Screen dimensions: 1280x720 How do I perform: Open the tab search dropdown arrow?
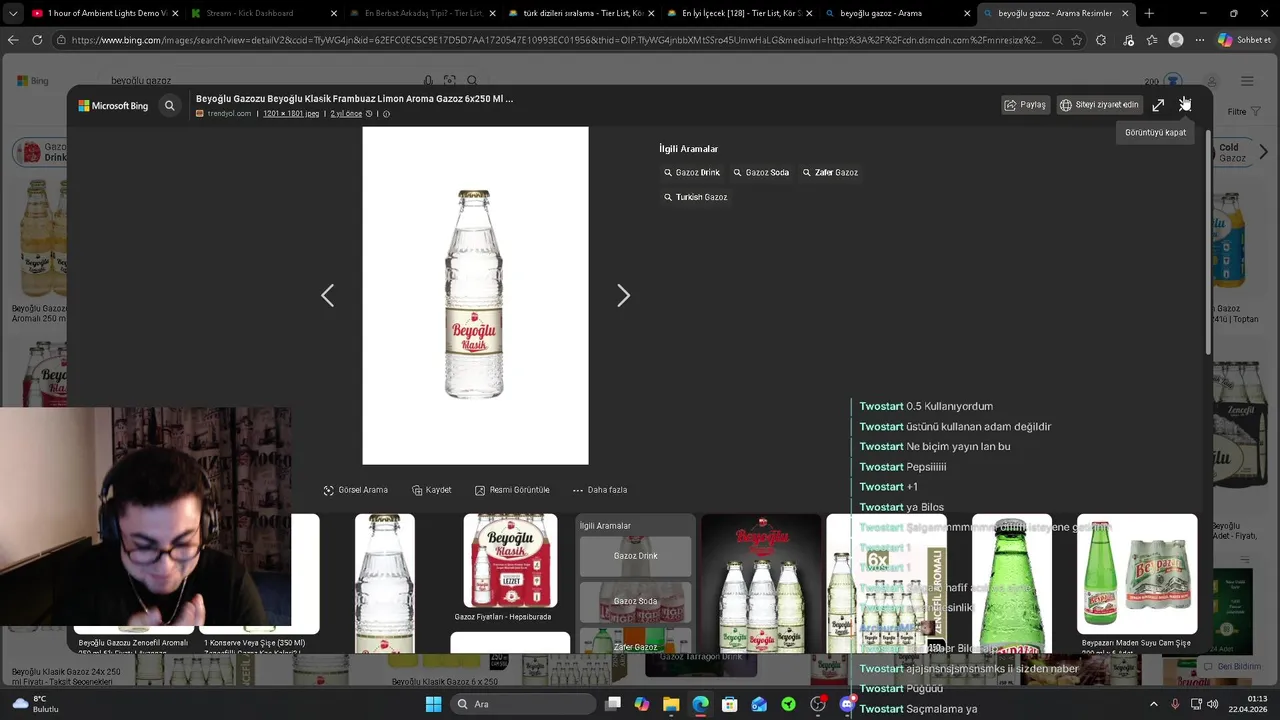coord(12,13)
